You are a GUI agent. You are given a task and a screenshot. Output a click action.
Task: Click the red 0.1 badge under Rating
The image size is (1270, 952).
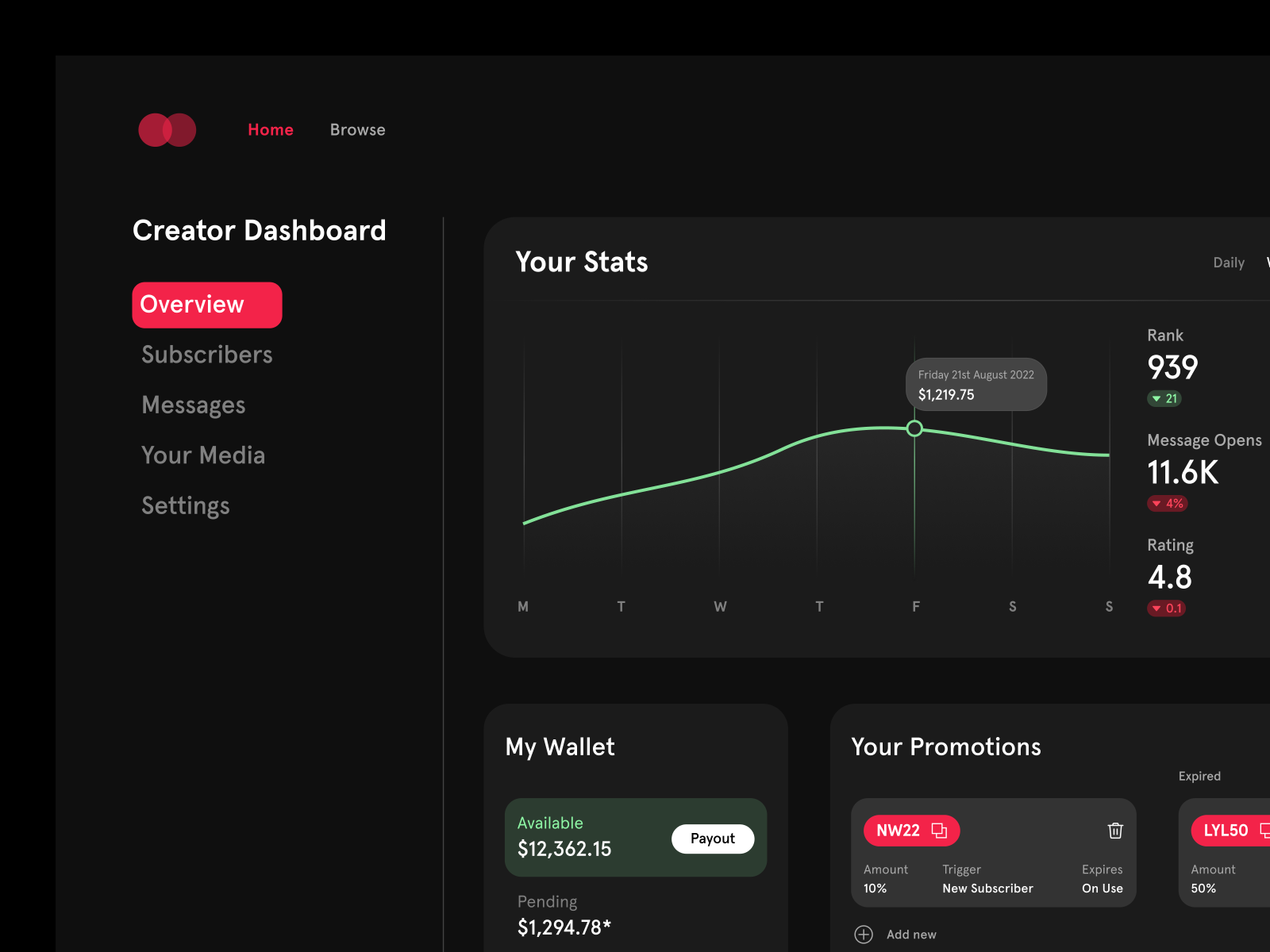pos(1166,608)
